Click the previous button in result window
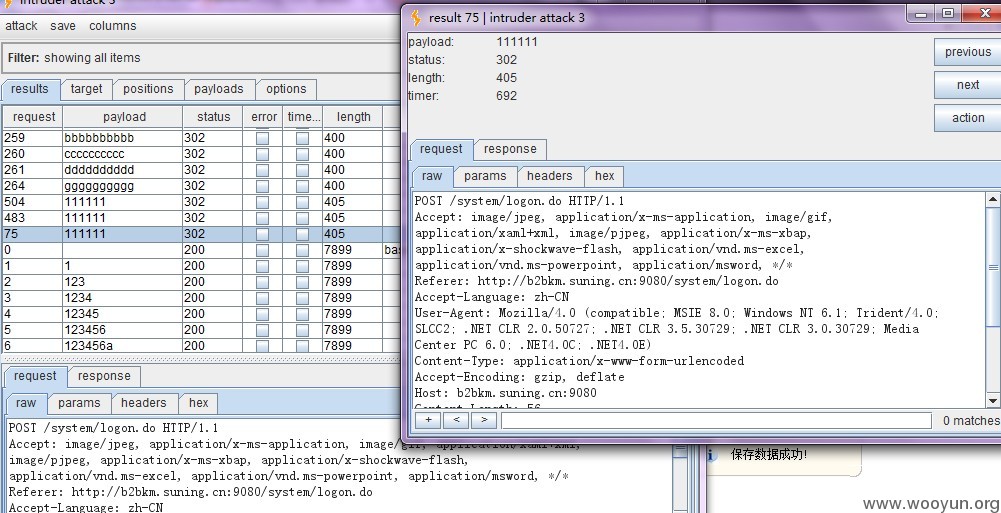 click(x=968, y=52)
